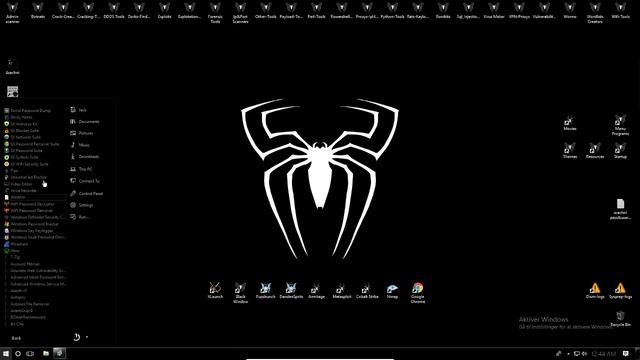Launch Wireshark from programs list
The image size is (640, 360).
pos(16,244)
